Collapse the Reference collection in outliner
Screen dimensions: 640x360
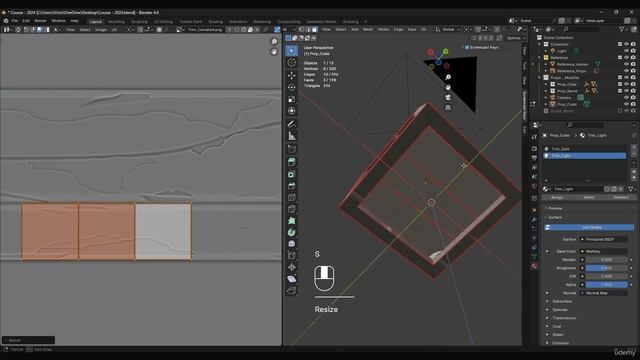coord(540,58)
